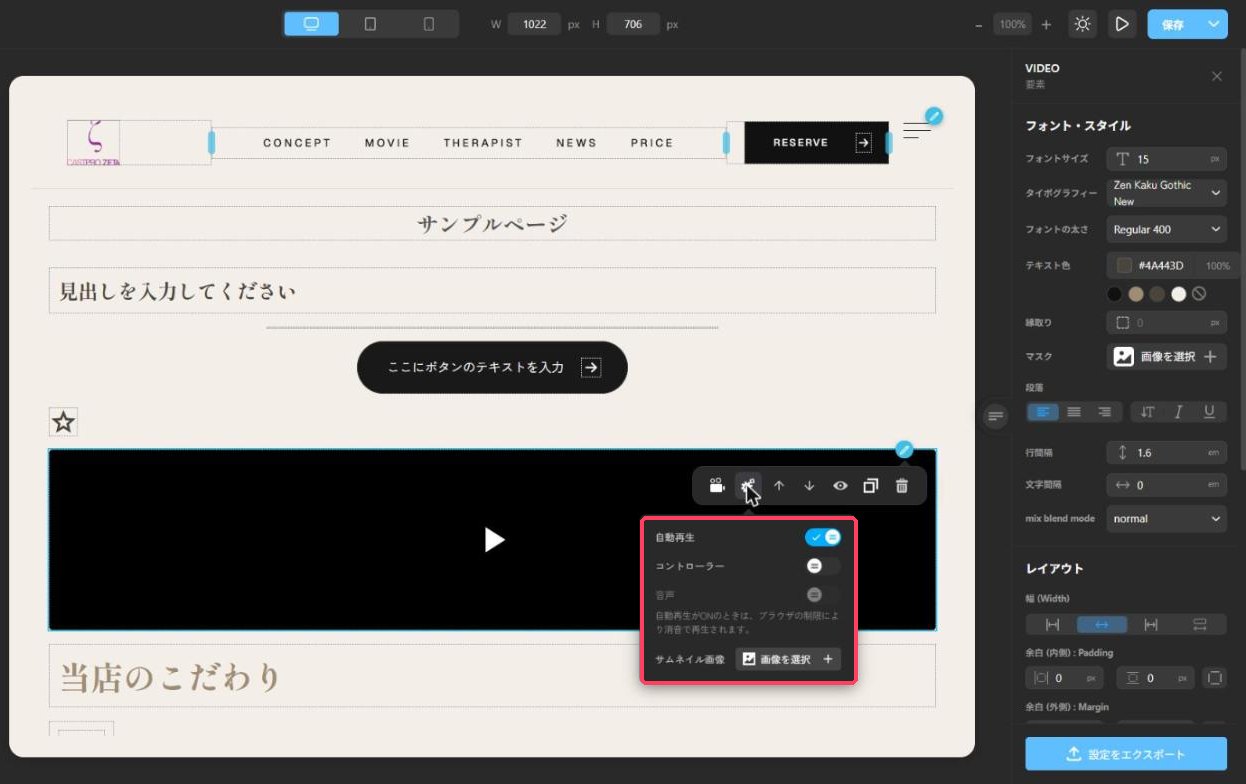The width and height of the screenshot is (1246, 784).
Task: Open the Regular 400 font weight dropdown
Action: pos(1166,229)
